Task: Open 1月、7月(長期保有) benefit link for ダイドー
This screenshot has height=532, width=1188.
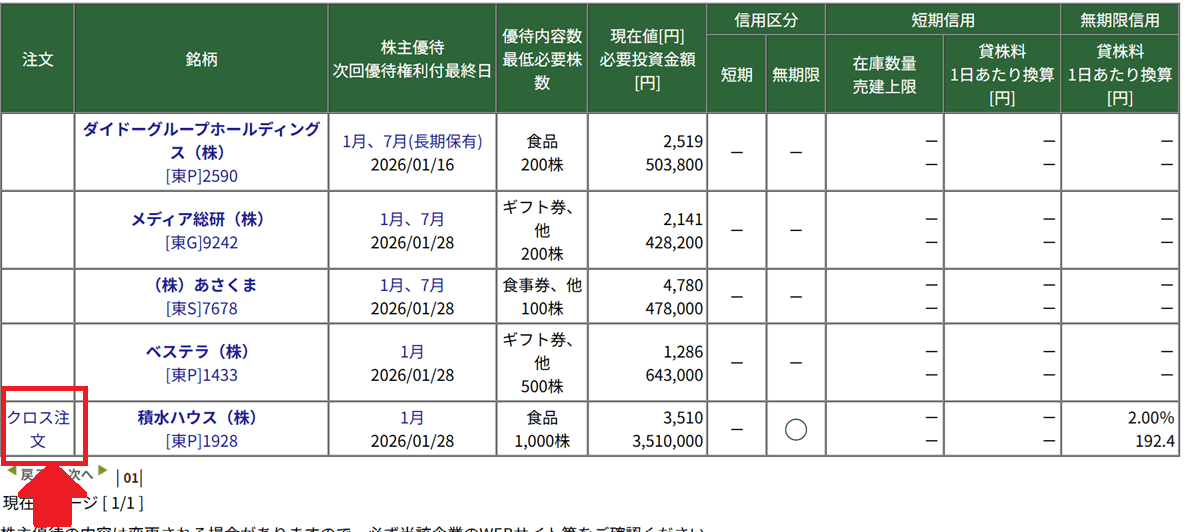Action: tap(412, 142)
